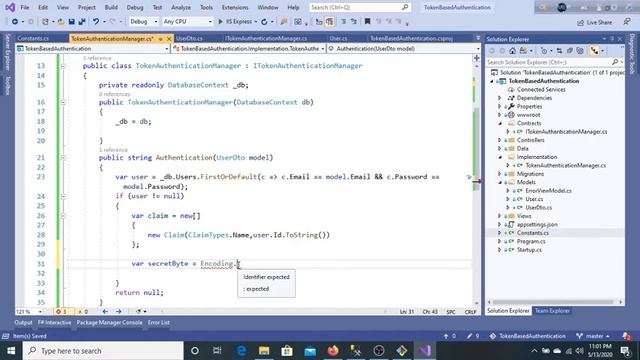Open the File menu
Image resolution: width=640 pixels, height=360 pixels.
25,7
